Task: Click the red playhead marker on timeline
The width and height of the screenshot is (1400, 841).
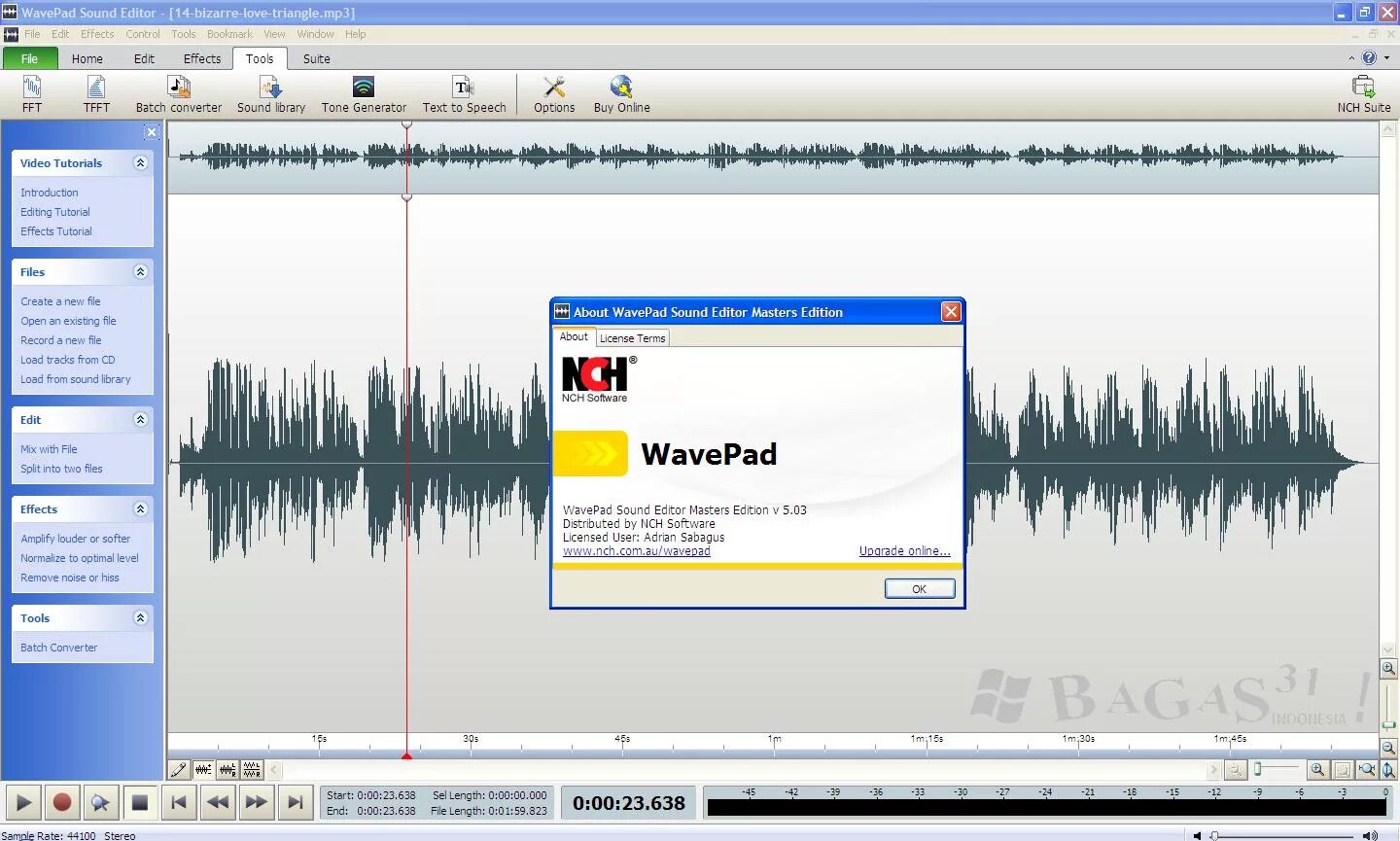Action: (x=406, y=755)
